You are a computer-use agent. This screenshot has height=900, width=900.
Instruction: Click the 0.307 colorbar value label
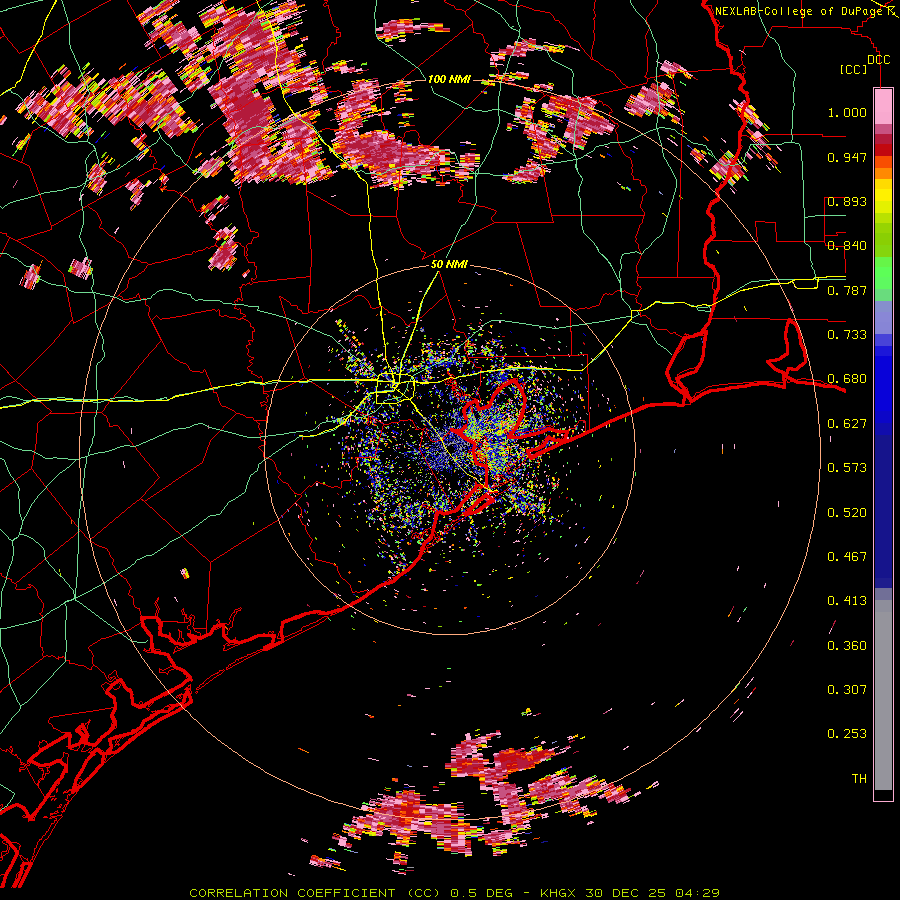(x=847, y=690)
